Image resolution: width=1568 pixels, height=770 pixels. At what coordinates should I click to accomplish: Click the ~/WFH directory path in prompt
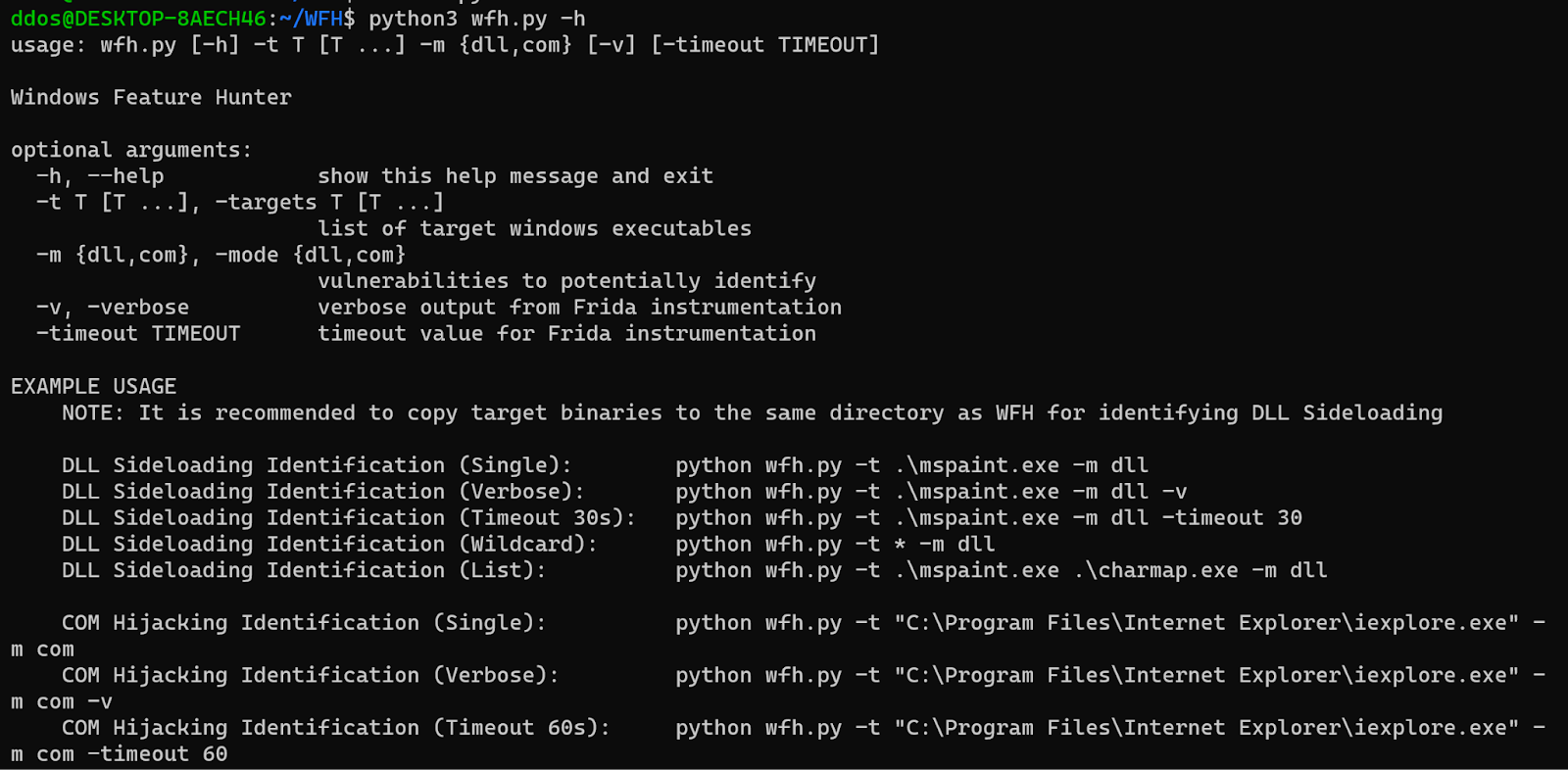(311, 19)
